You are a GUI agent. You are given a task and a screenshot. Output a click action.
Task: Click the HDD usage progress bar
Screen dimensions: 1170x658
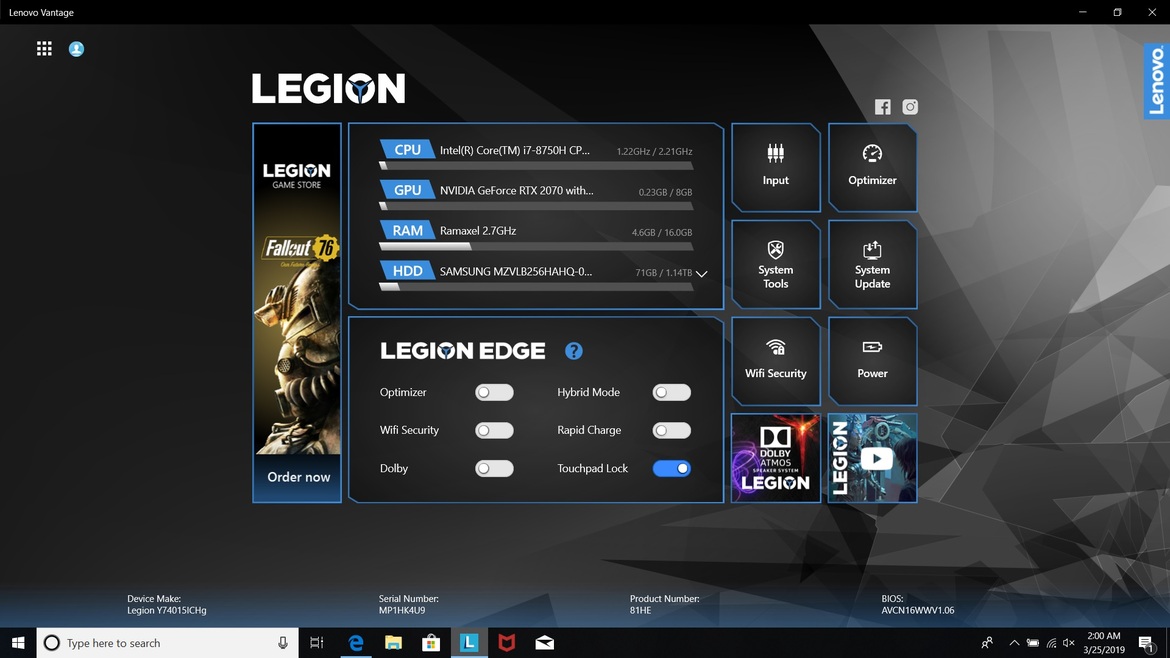(536, 286)
